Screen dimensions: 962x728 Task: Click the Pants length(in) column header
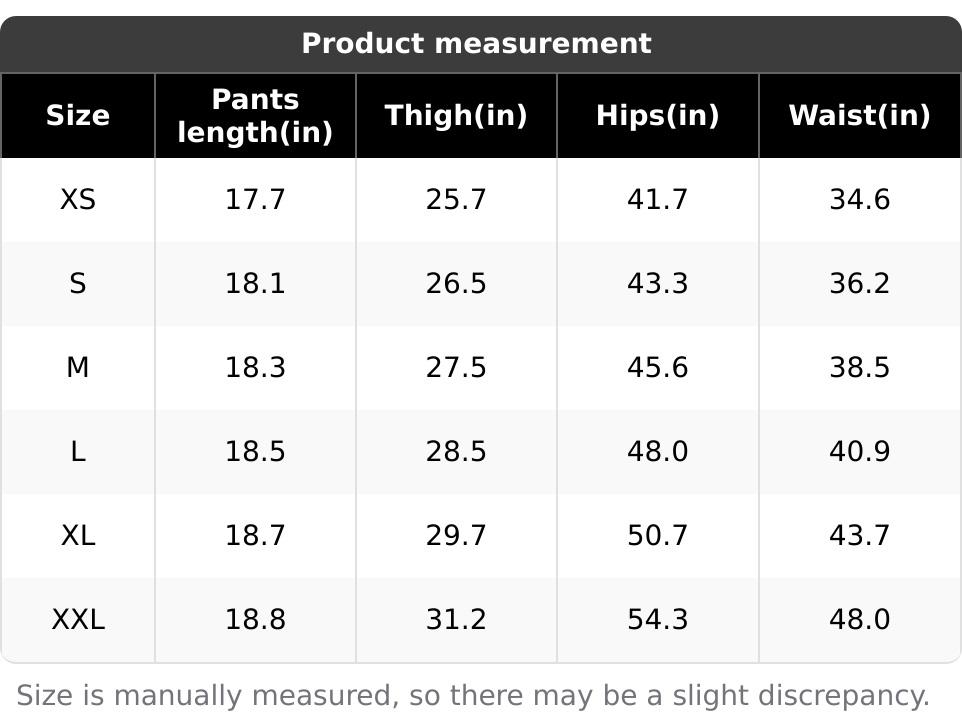coord(255,116)
